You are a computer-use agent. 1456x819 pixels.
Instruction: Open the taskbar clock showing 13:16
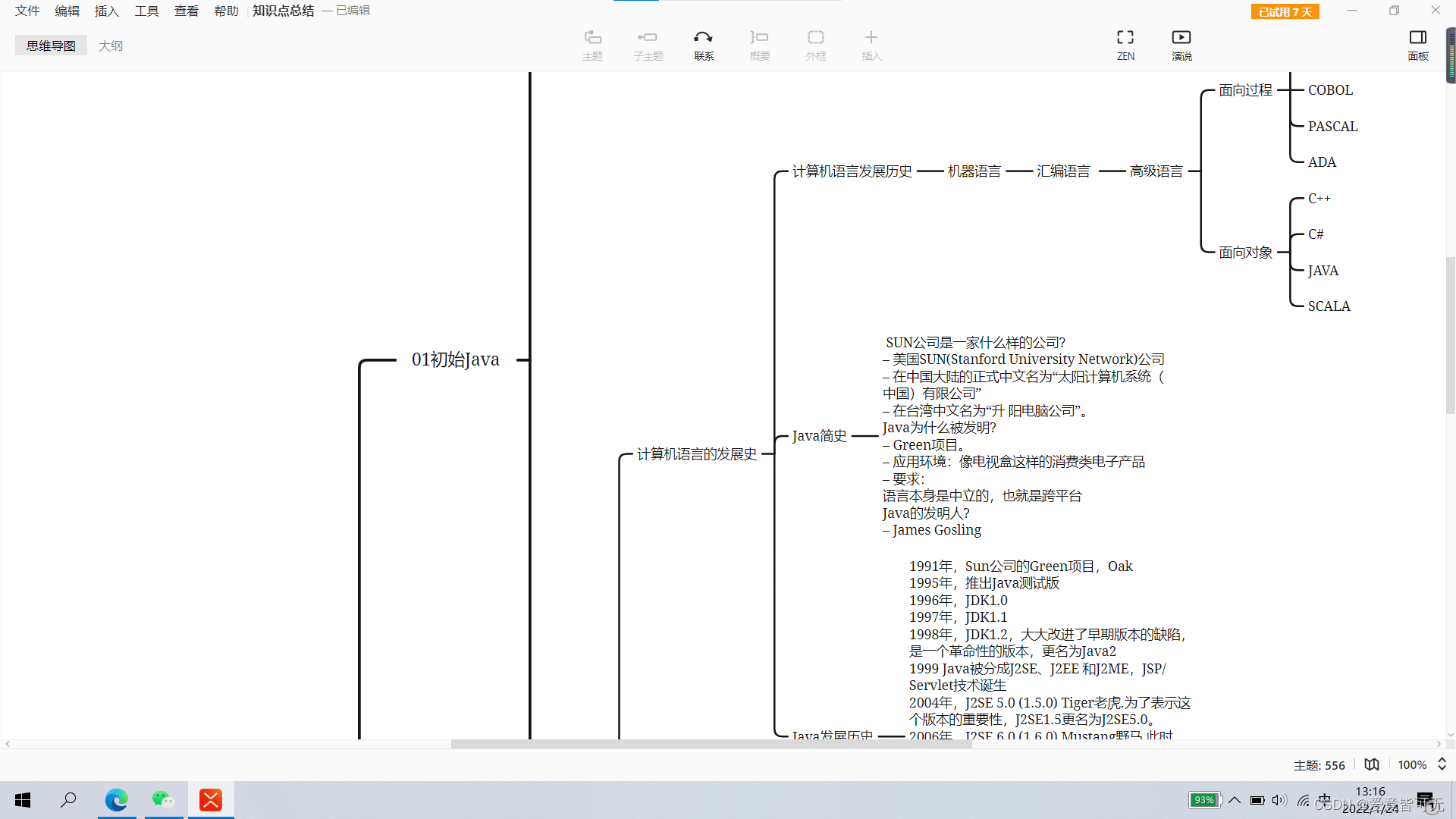click(x=1370, y=799)
